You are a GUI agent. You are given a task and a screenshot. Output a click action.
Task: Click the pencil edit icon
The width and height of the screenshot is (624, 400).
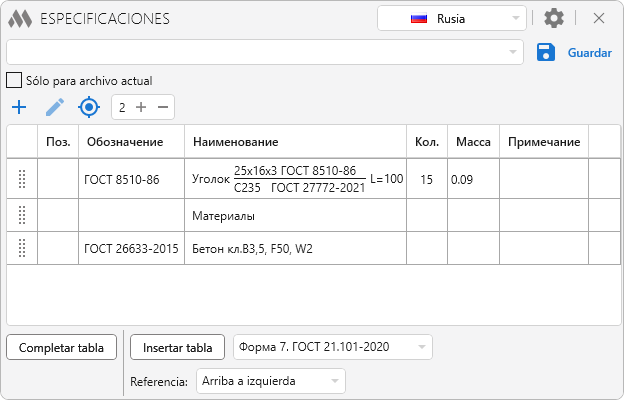click(54, 107)
